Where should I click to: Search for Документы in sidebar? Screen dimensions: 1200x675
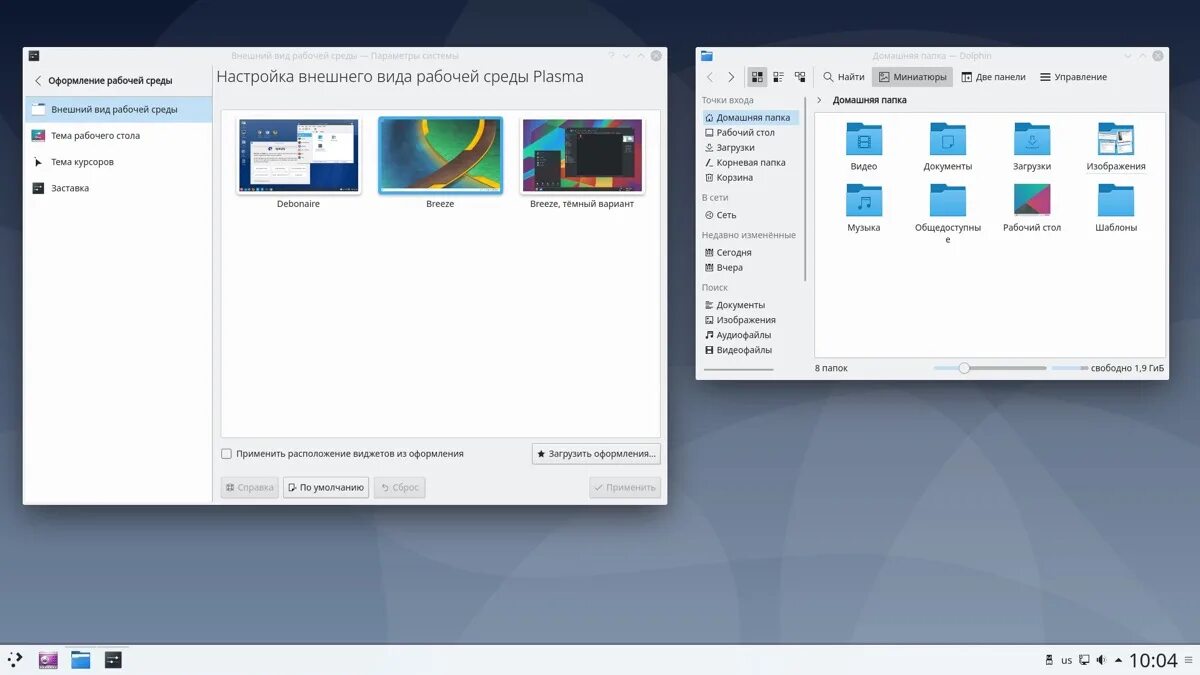coord(750,305)
